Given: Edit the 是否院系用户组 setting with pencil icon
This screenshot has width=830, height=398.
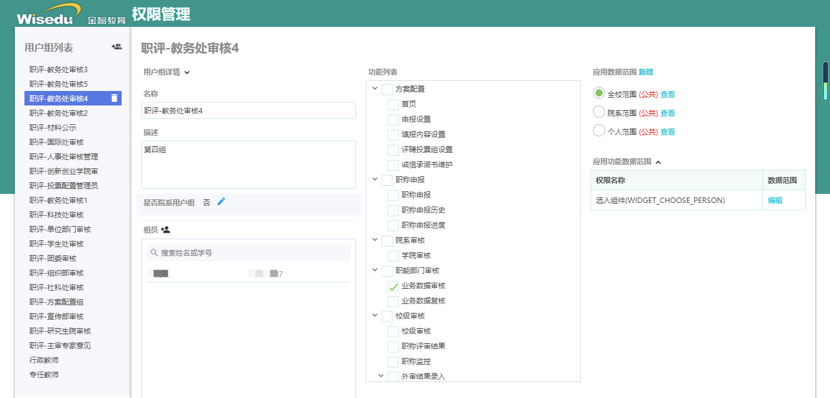Looking at the screenshot, I should coord(221,201).
